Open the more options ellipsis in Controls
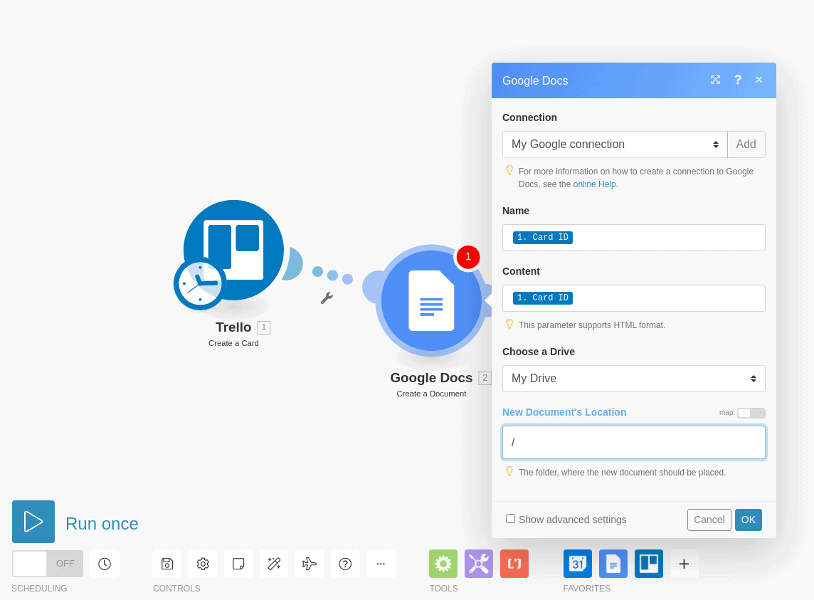 (381, 564)
